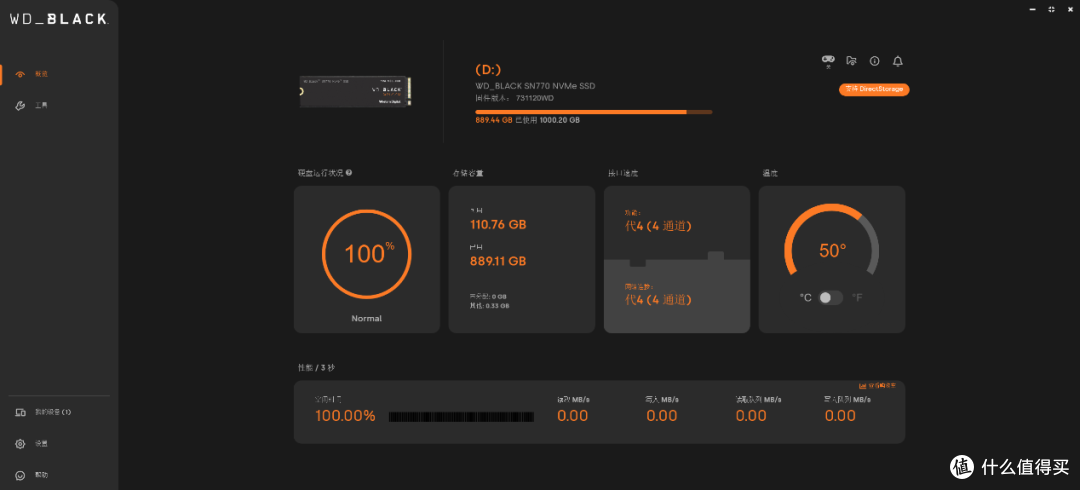Click the 1000.20 GB total capacity value
This screenshot has width=1080, height=490.
(559, 120)
